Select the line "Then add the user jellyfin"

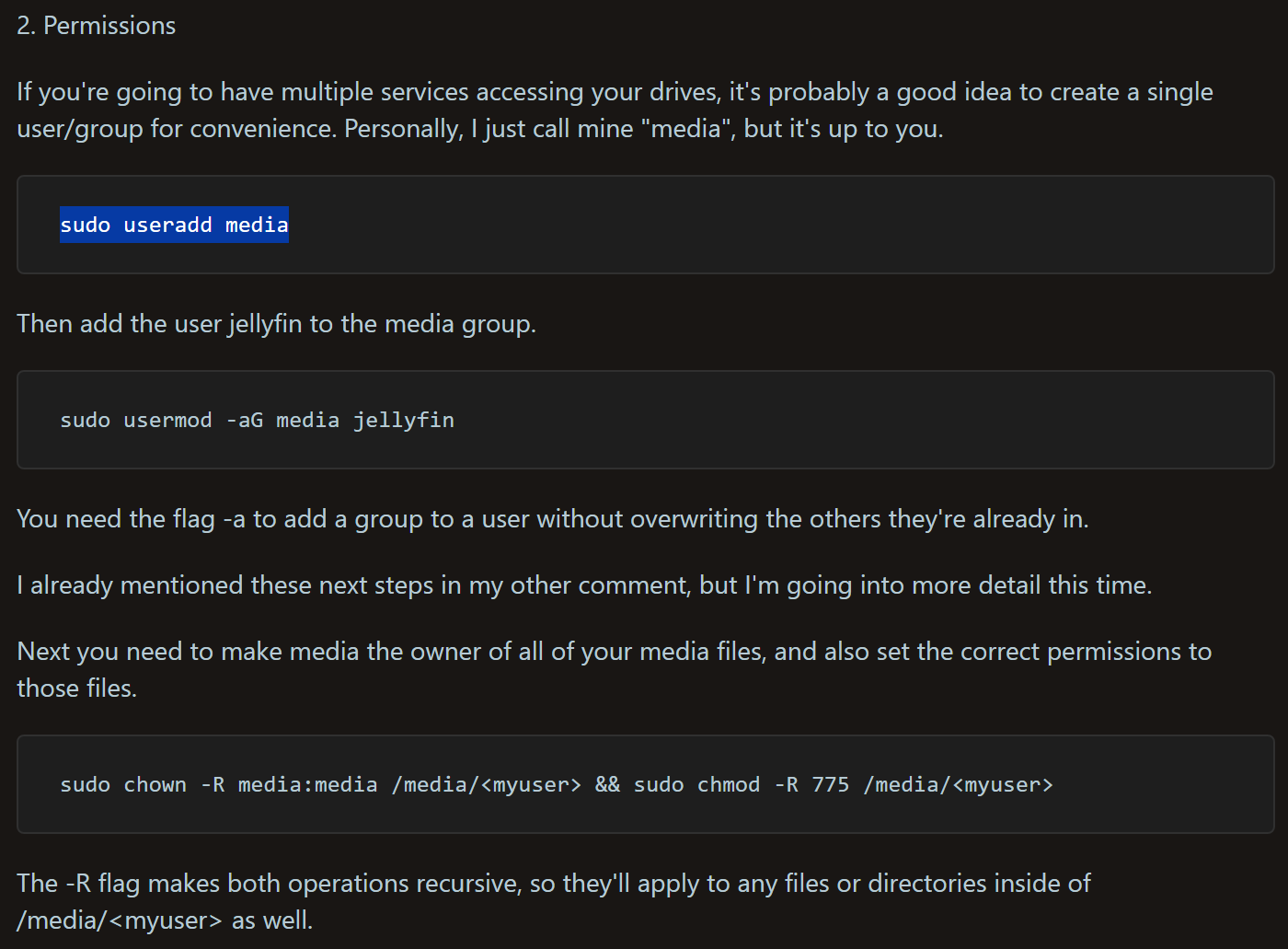[x=276, y=324]
